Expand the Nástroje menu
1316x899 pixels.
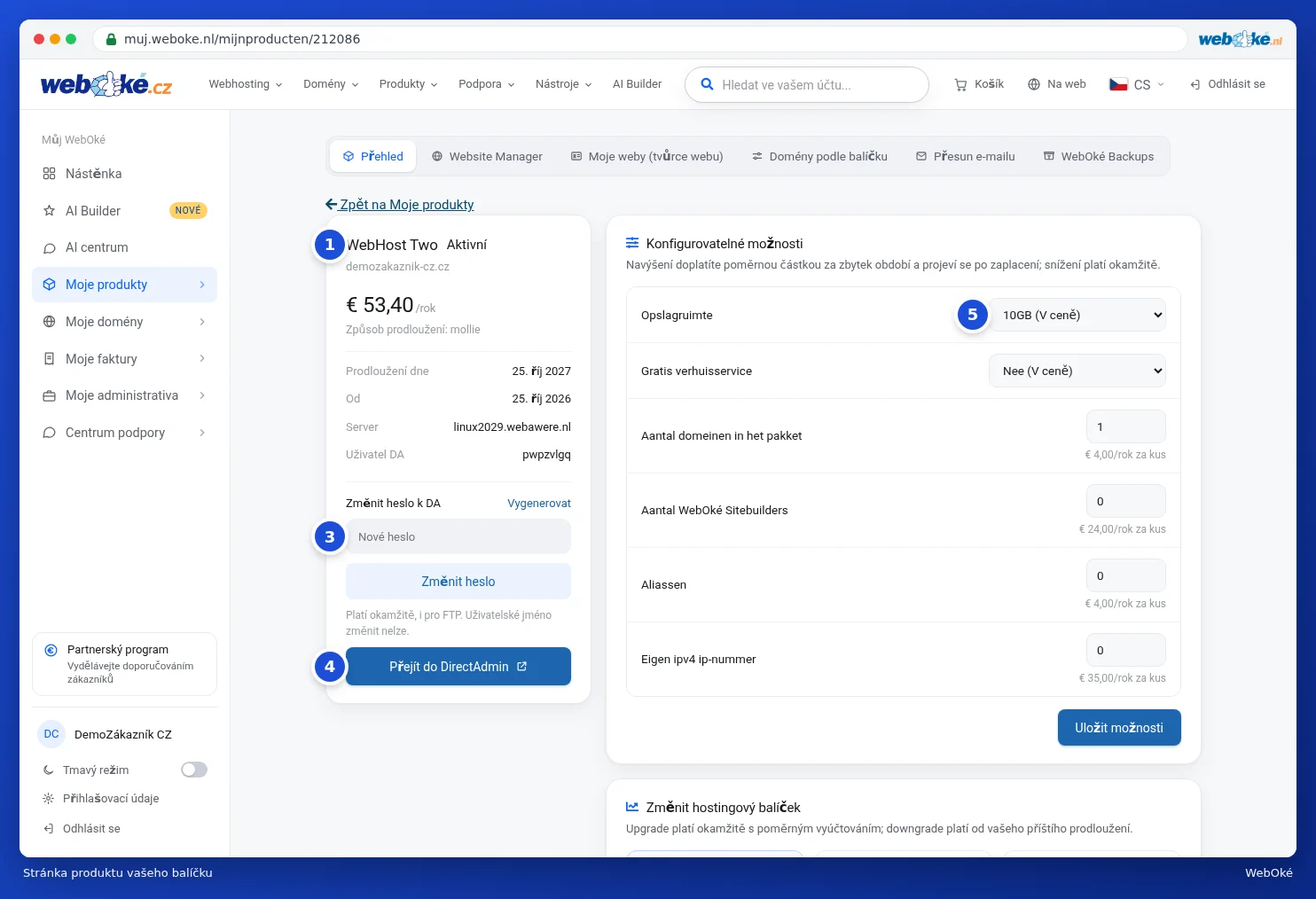point(563,84)
